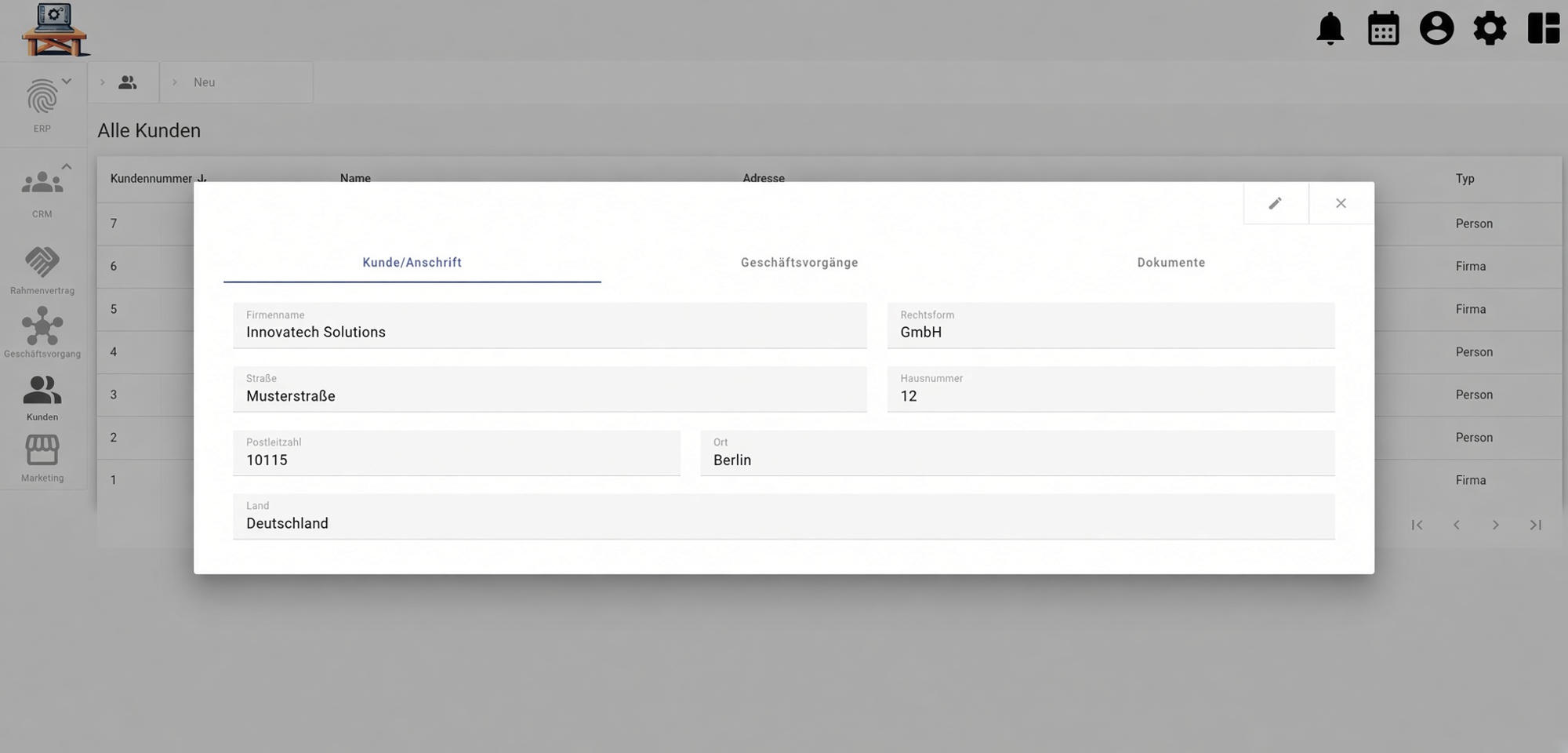This screenshot has width=1568, height=753.
Task: Click the customers breadcrumb icon
Action: tap(127, 82)
